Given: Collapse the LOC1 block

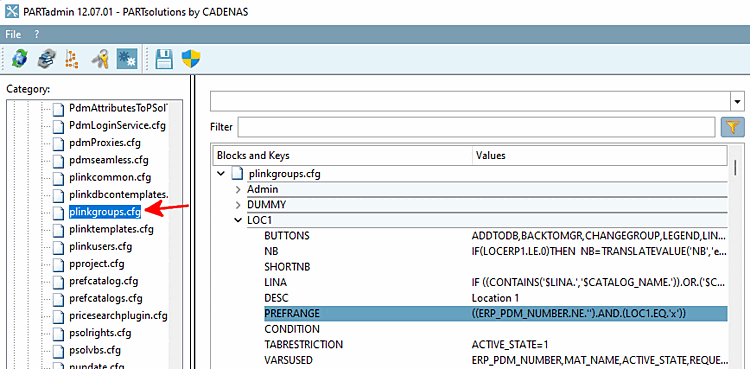Looking at the screenshot, I should pyautogui.click(x=238, y=220).
